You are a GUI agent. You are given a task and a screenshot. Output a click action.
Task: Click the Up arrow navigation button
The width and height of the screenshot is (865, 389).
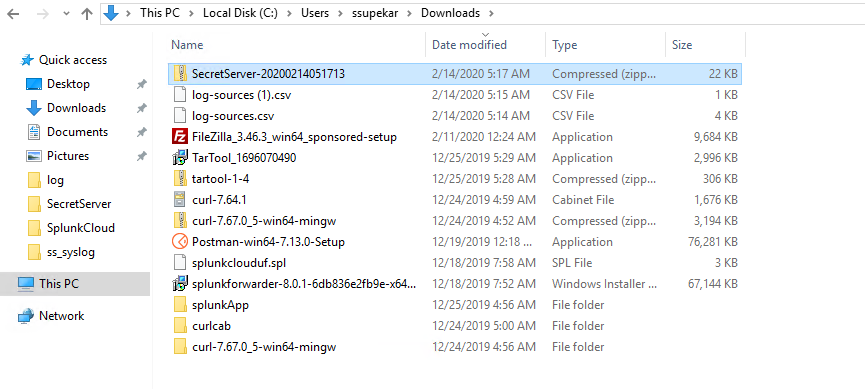pyautogui.click(x=87, y=14)
